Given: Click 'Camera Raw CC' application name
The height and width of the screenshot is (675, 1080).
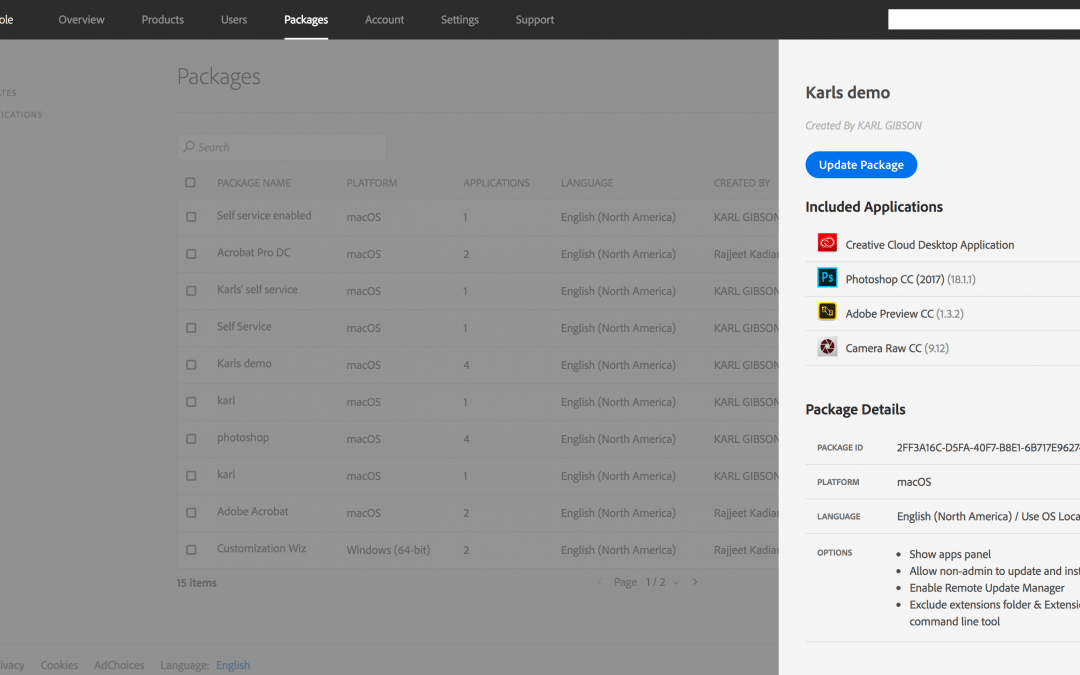Looking at the screenshot, I should pos(883,348).
